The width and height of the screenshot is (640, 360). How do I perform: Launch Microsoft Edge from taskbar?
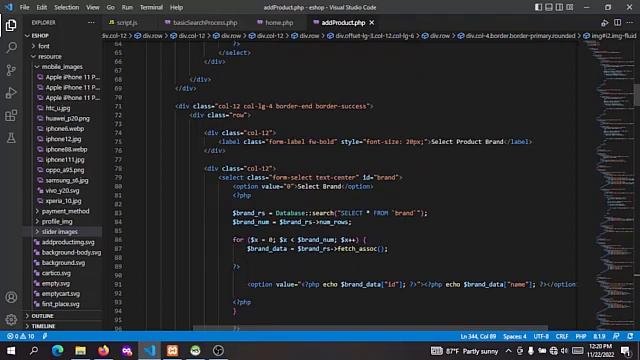57,351
